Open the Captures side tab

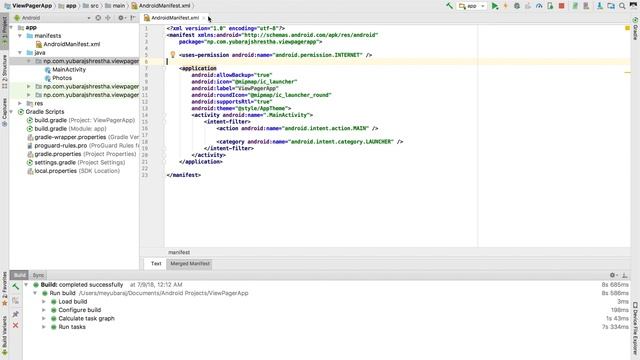4,112
